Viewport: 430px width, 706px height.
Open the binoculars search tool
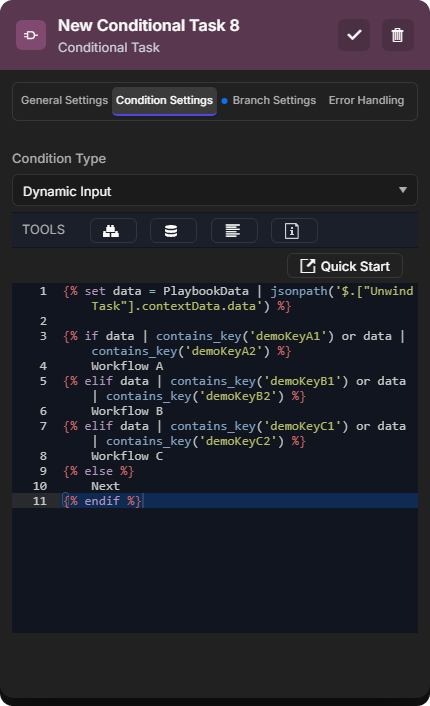[x=113, y=231]
